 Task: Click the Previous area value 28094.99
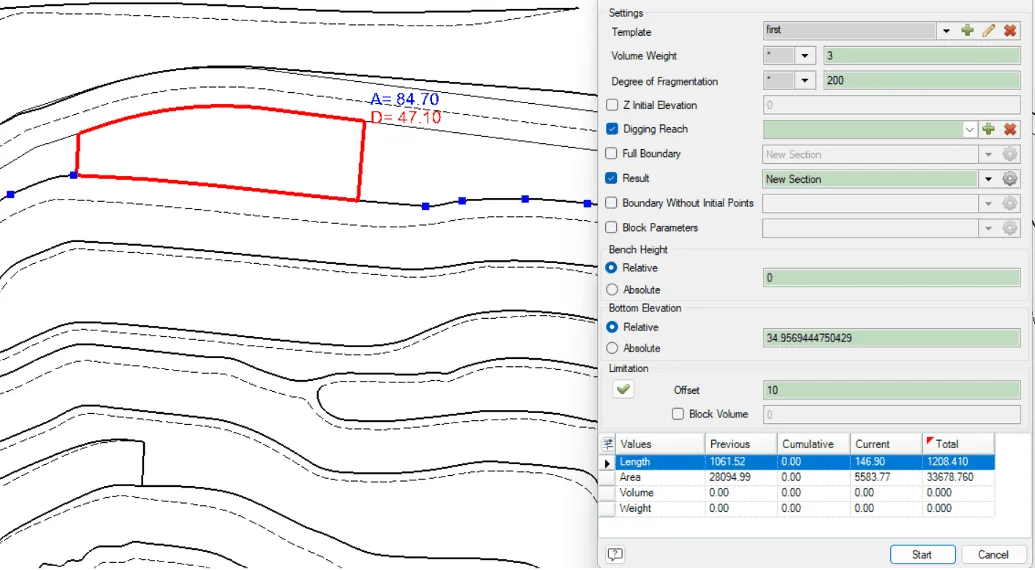(x=730, y=477)
